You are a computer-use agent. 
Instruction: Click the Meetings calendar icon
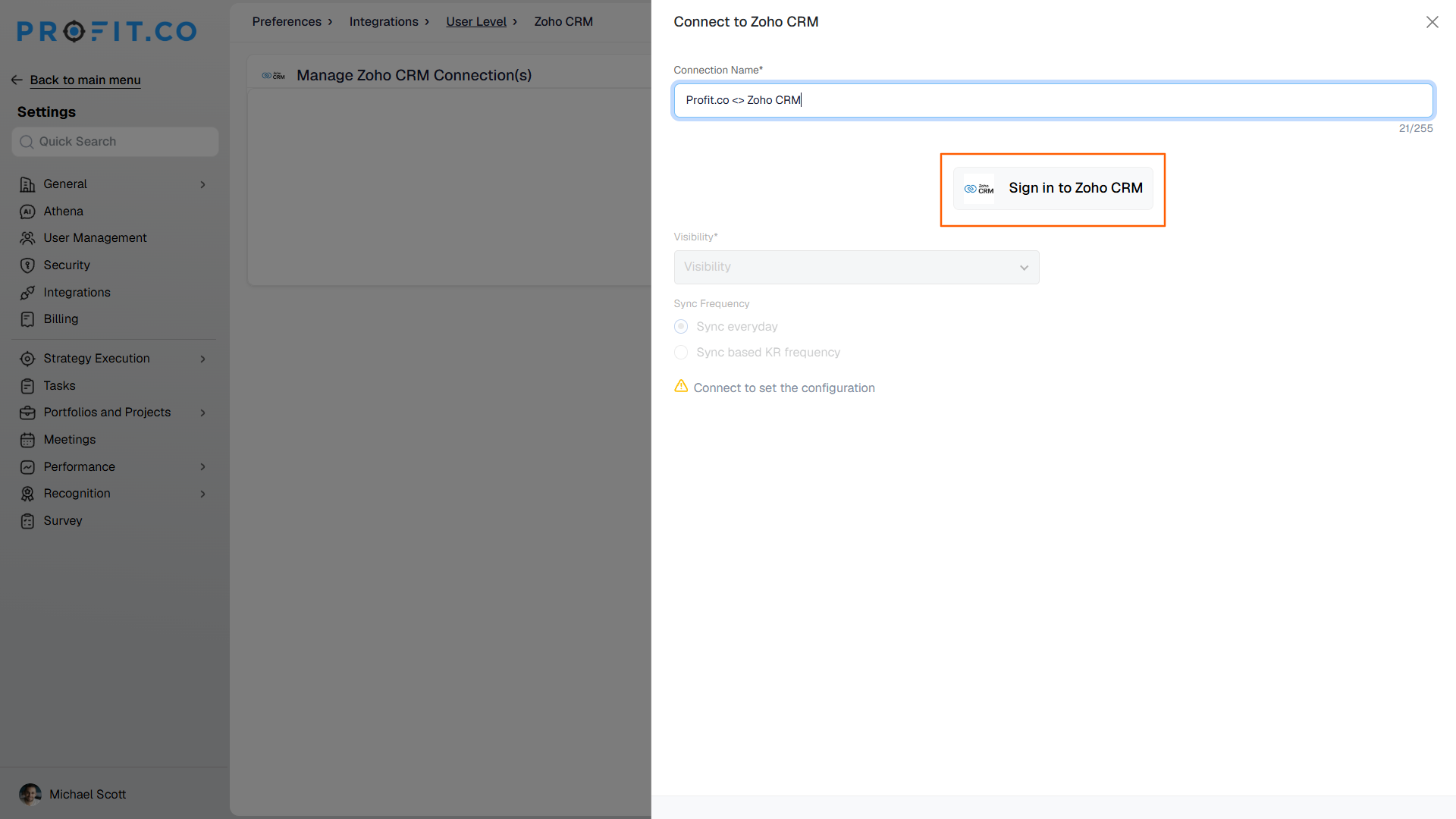click(27, 440)
